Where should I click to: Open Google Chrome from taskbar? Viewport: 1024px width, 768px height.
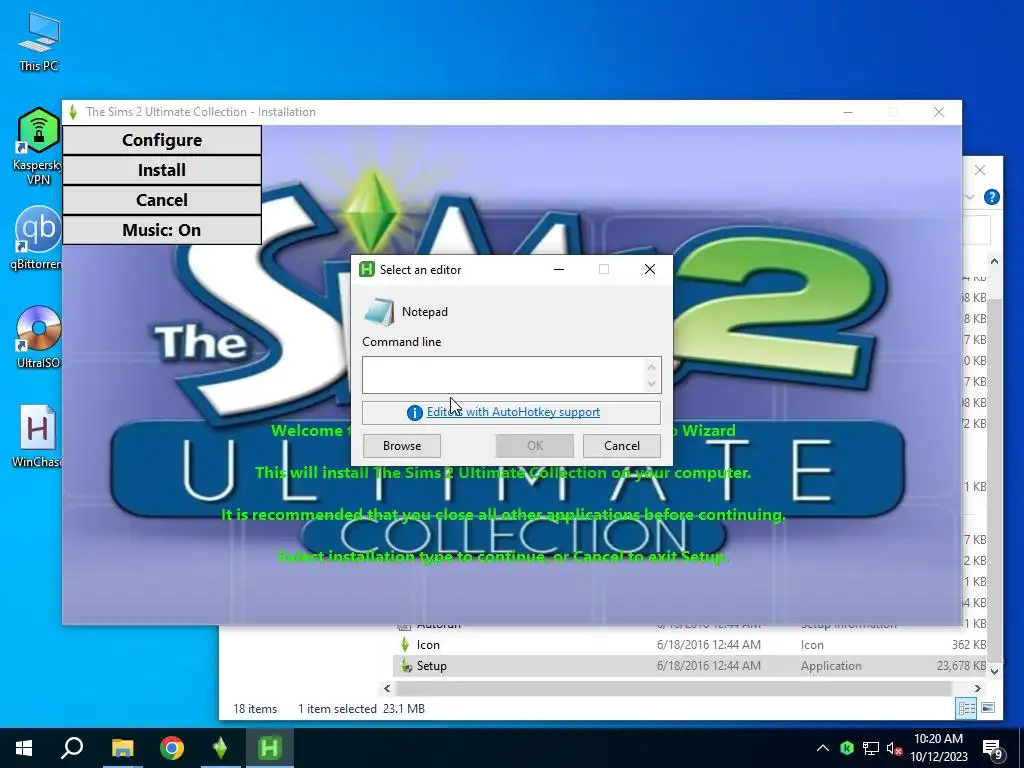pos(172,748)
